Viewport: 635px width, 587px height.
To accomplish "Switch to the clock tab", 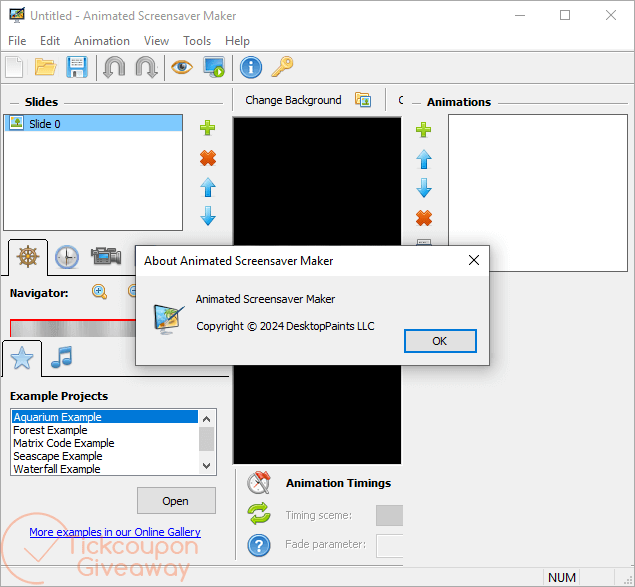I will 67,257.
